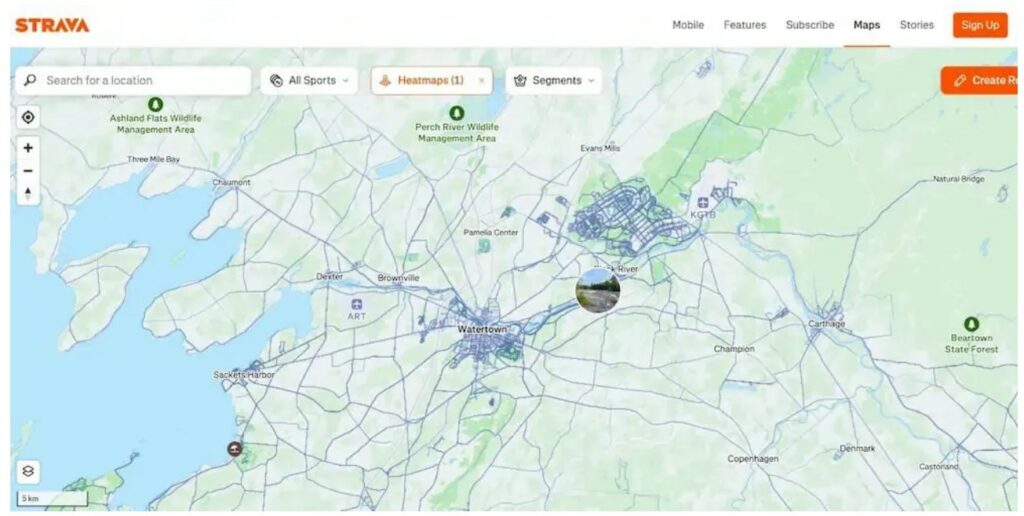
Task: Click the Sign Up button
Action: tap(980, 25)
